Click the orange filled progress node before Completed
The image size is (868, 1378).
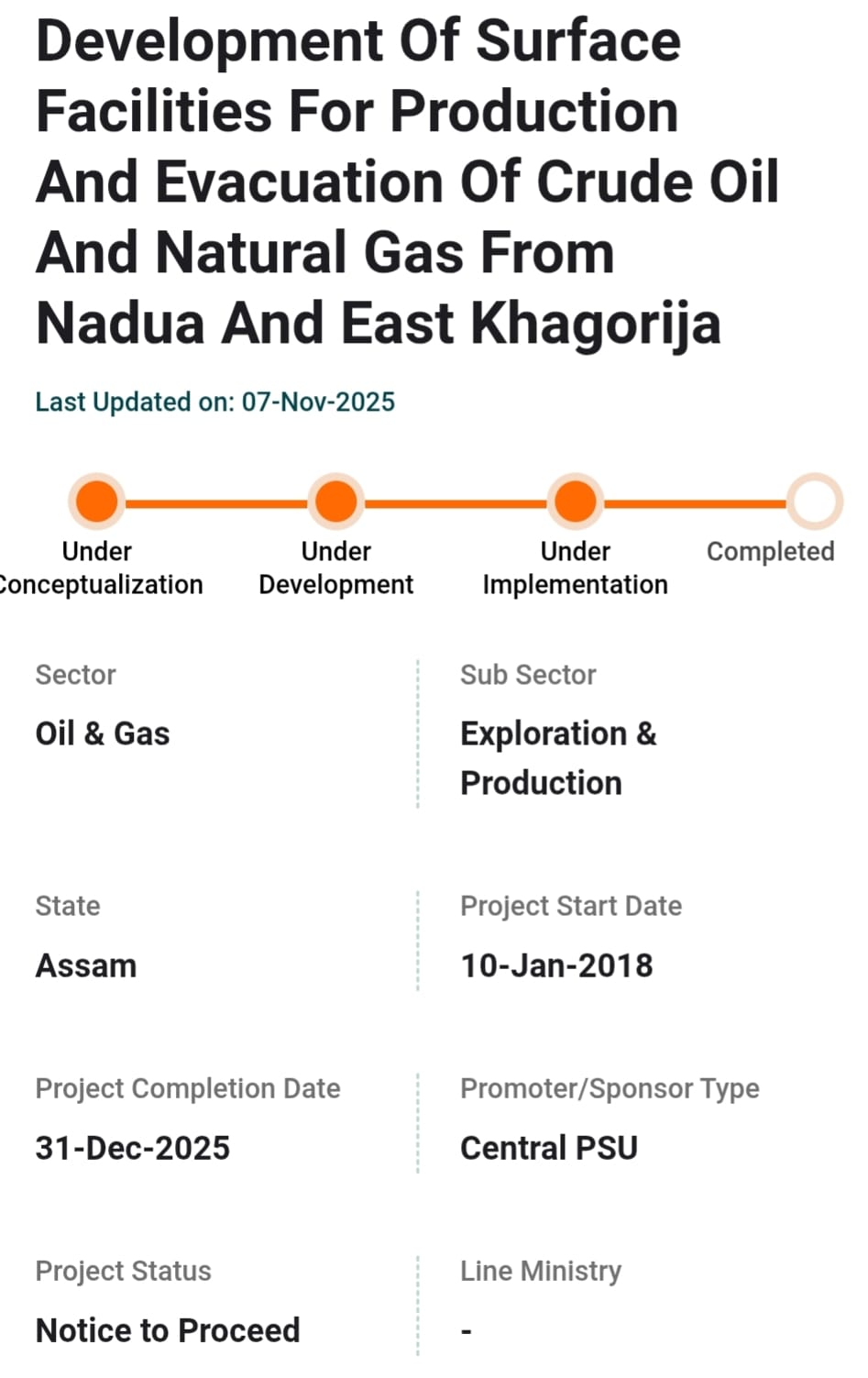(575, 501)
